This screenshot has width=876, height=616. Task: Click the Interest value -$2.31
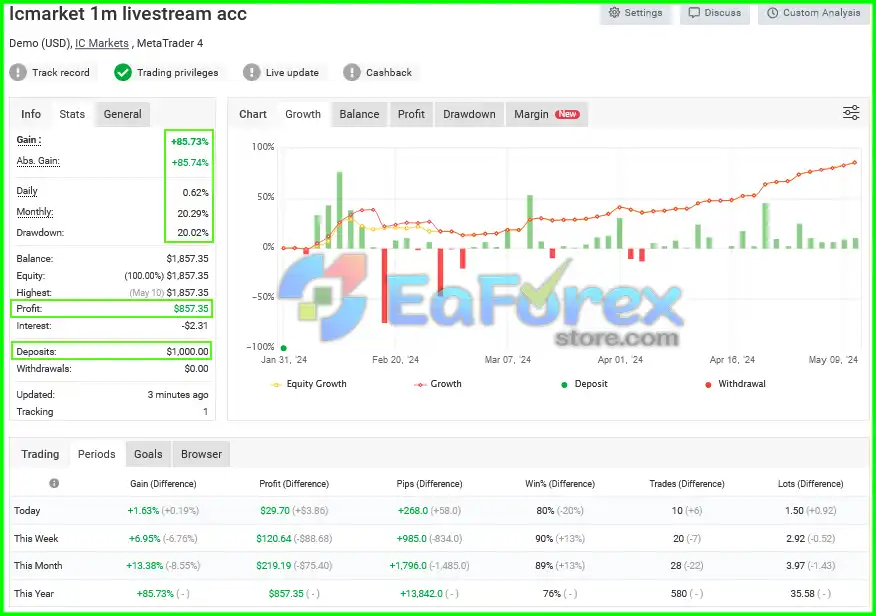click(x=195, y=326)
